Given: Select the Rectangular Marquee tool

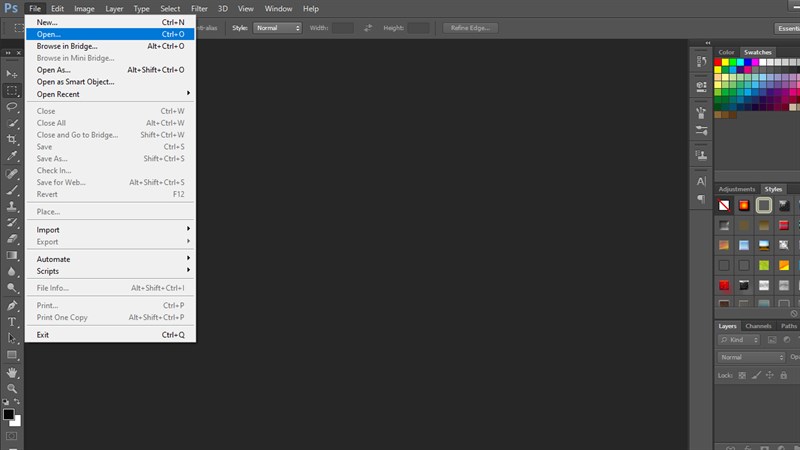Looking at the screenshot, I should pos(12,90).
